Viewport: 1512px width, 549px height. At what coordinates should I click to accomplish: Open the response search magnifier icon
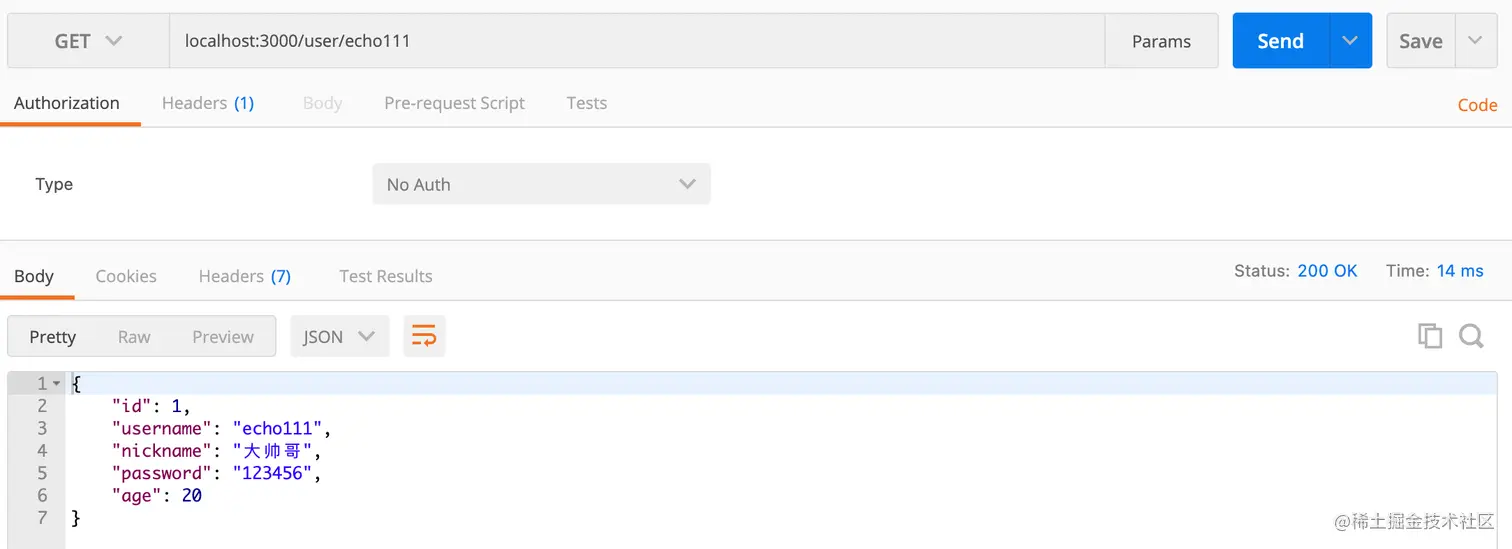1471,336
